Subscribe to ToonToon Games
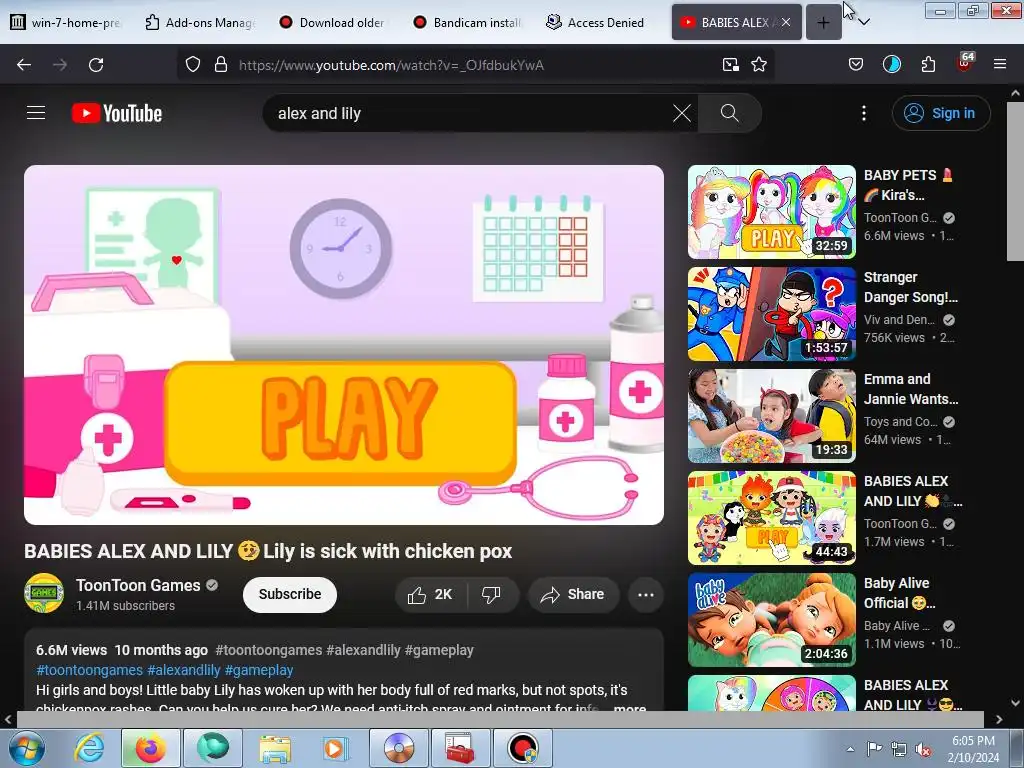 pyautogui.click(x=289, y=594)
